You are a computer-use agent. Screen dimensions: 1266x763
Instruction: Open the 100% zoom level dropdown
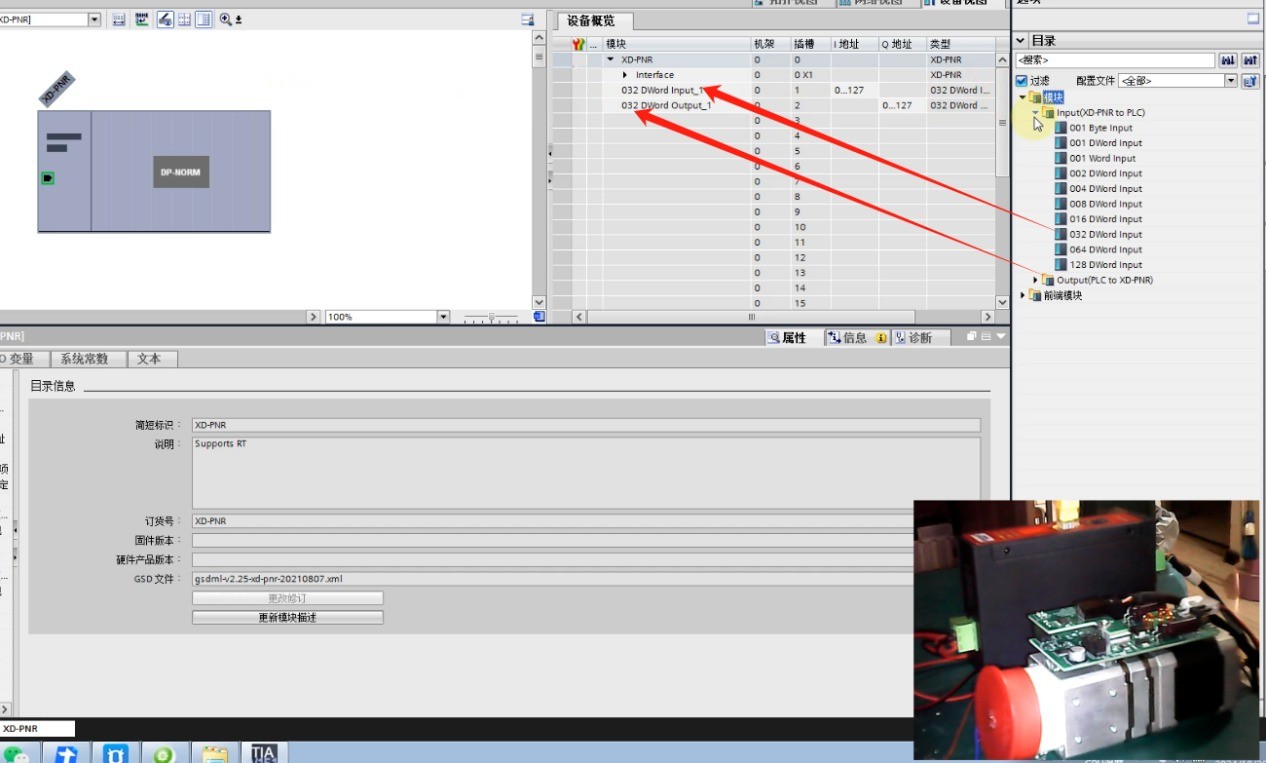443,317
